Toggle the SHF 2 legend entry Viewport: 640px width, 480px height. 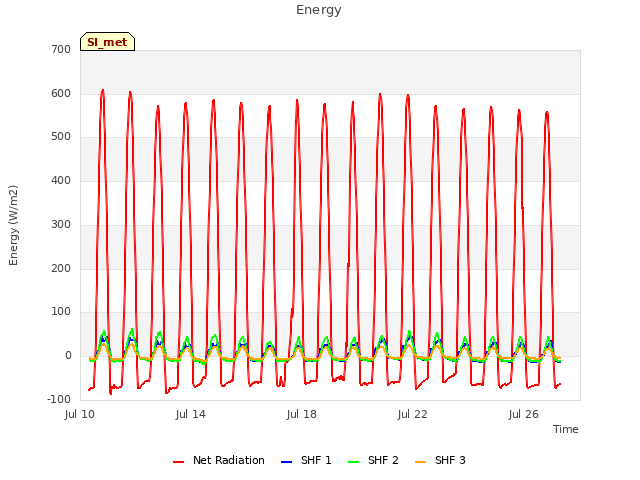373,460
